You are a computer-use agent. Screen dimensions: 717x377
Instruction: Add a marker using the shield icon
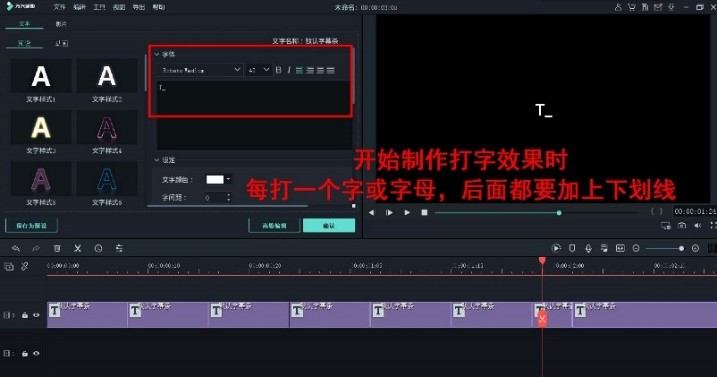[x=572, y=248]
